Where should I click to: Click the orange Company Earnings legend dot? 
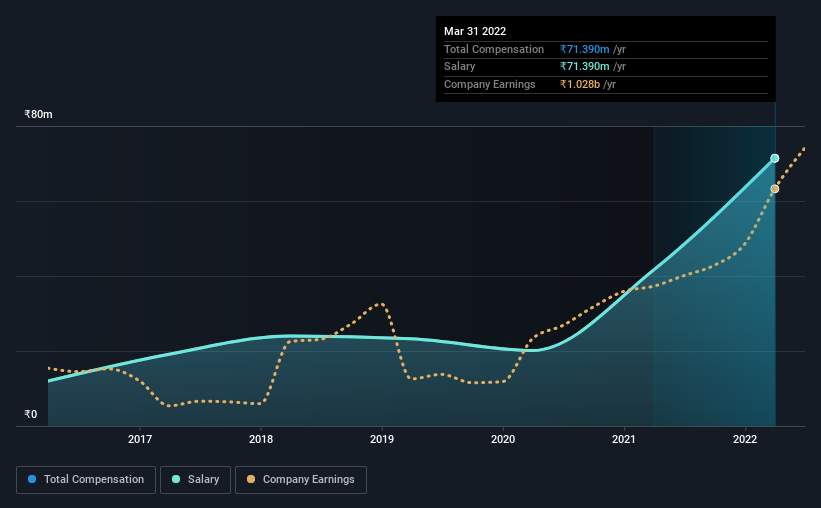coord(251,479)
